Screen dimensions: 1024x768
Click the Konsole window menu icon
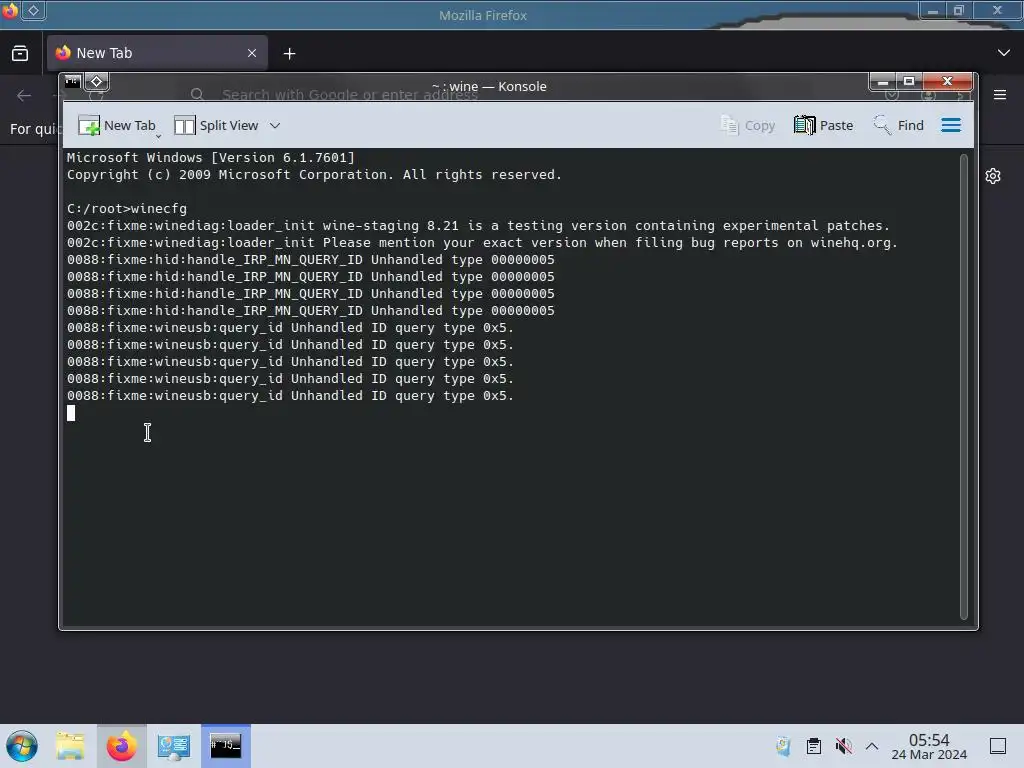click(72, 82)
